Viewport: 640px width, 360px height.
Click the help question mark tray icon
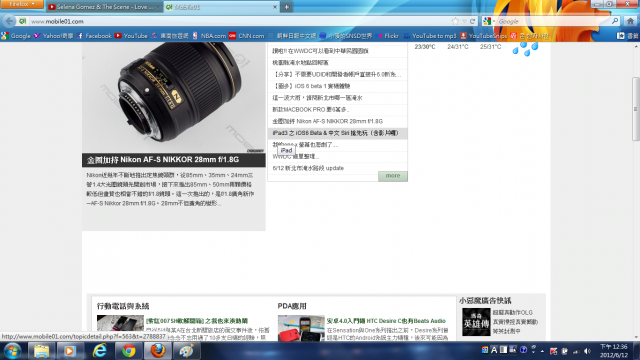pos(523,350)
